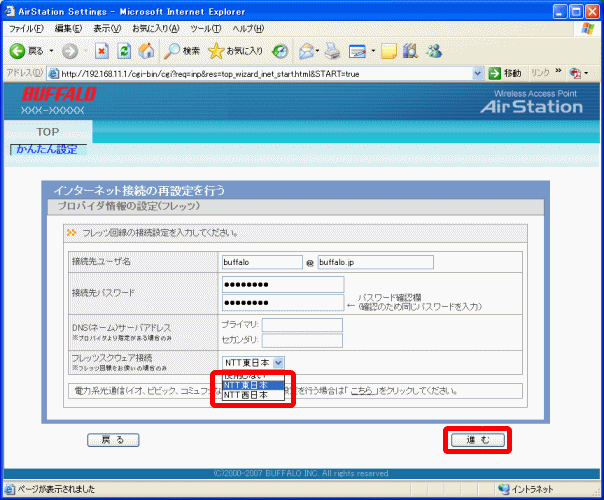604x500 pixels.
Task: Open the PDF icon dropdown arrow
Action: [x=586, y=73]
